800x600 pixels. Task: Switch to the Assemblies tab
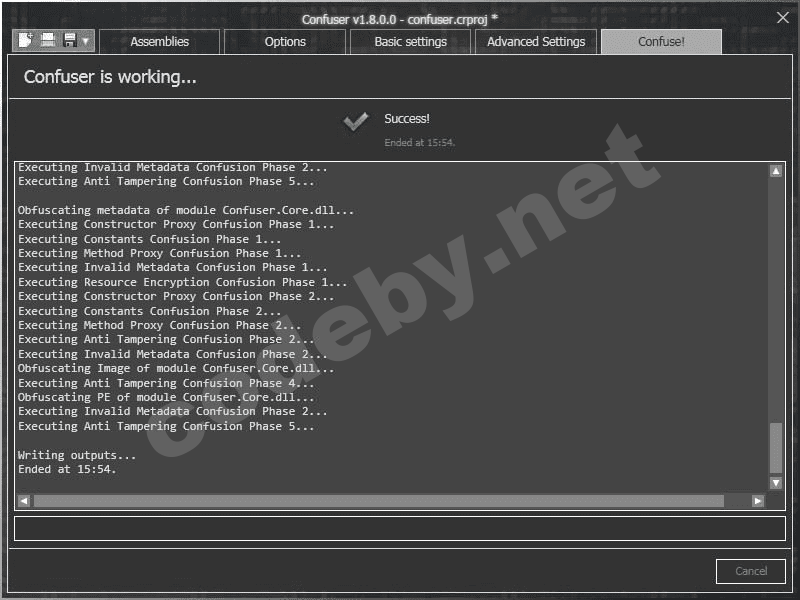pyautogui.click(x=159, y=42)
